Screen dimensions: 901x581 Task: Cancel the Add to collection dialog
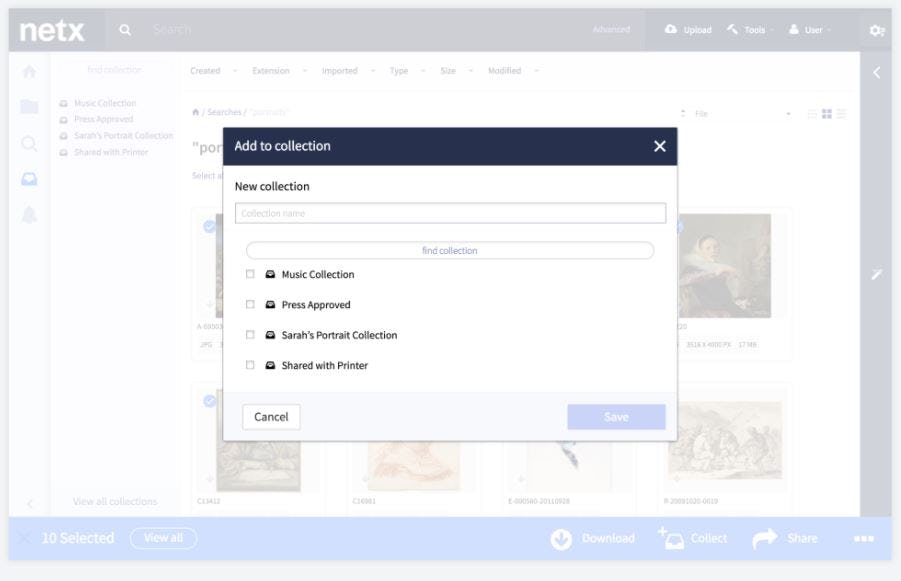271,416
